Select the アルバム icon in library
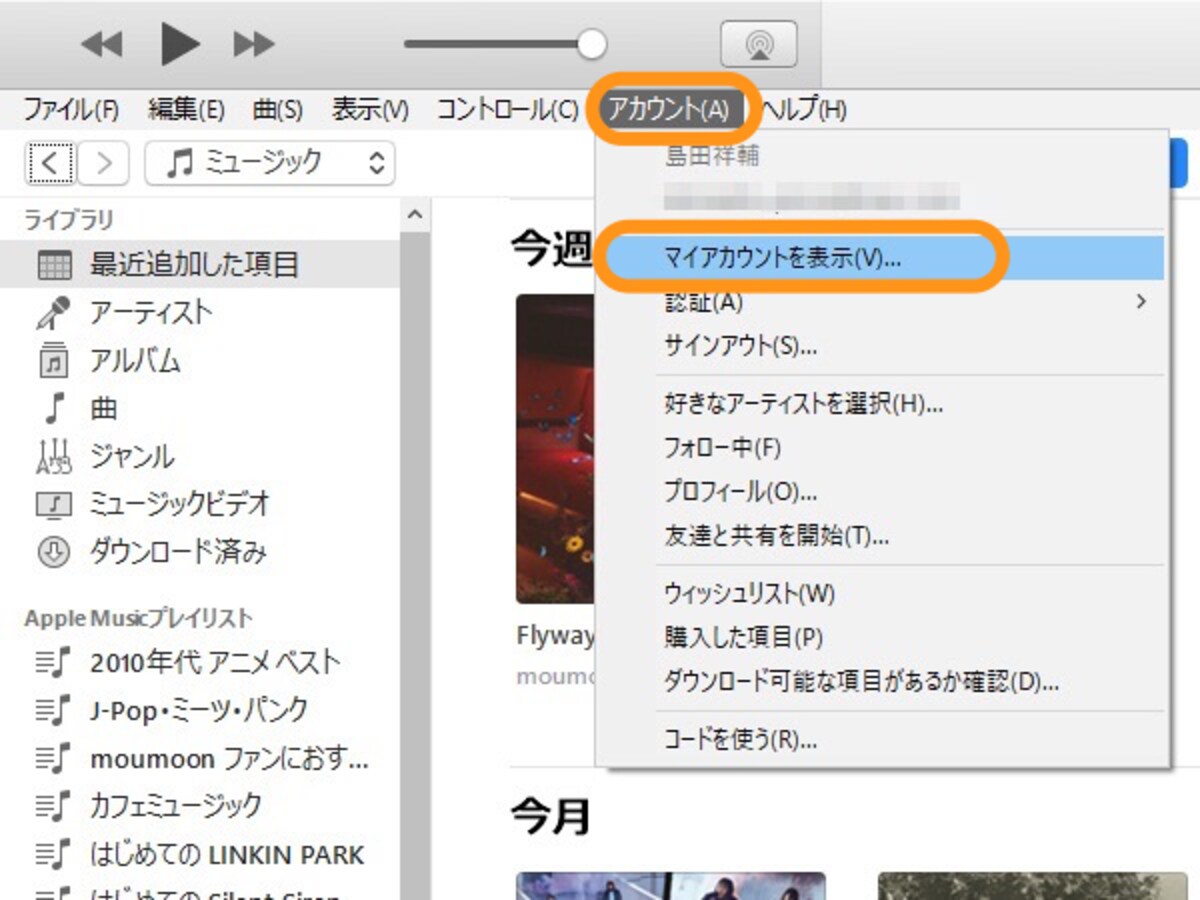 click(x=53, y=361)
